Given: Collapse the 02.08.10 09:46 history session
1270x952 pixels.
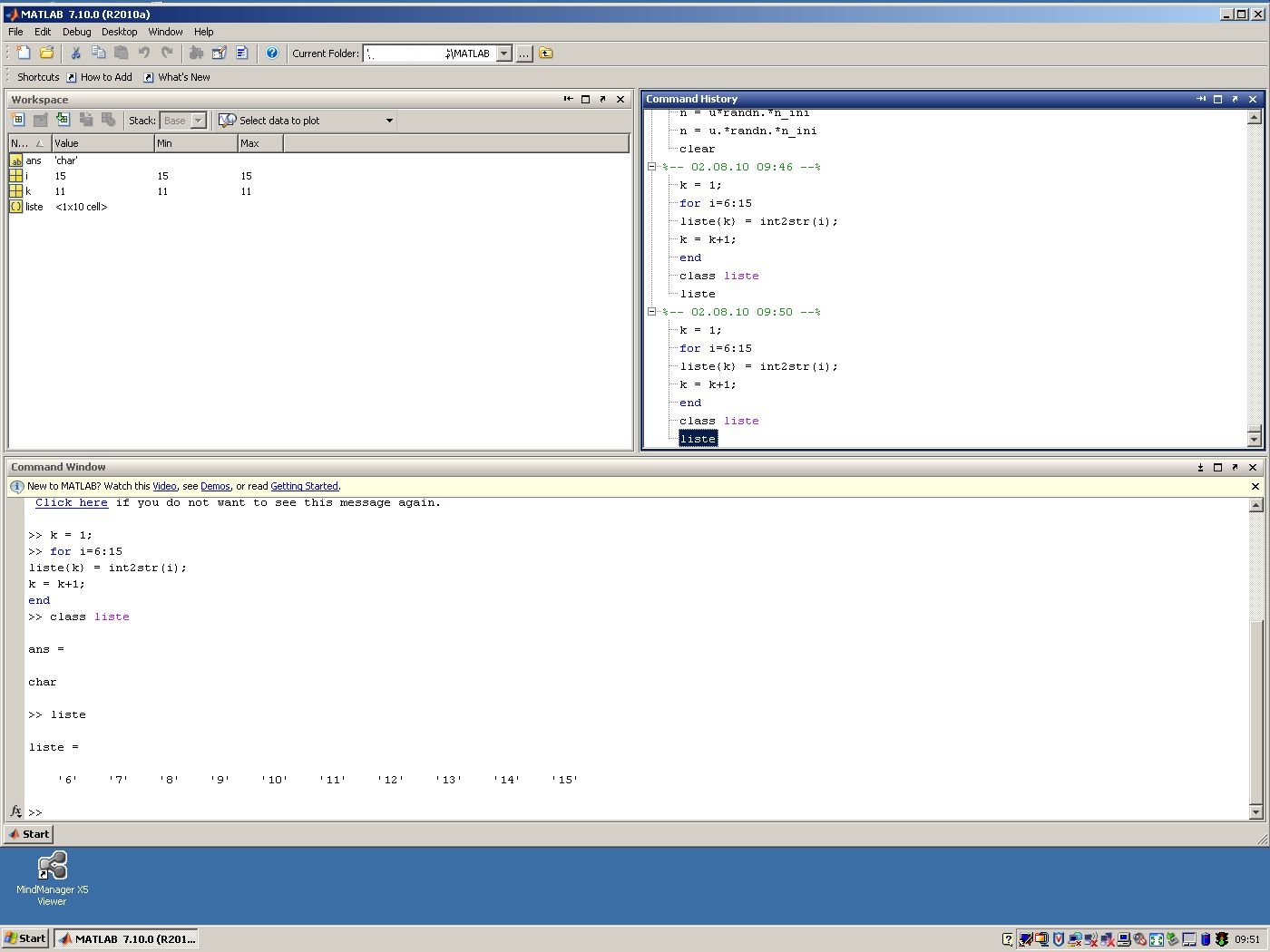Looking at the screenshot, I should coord(651,167).
